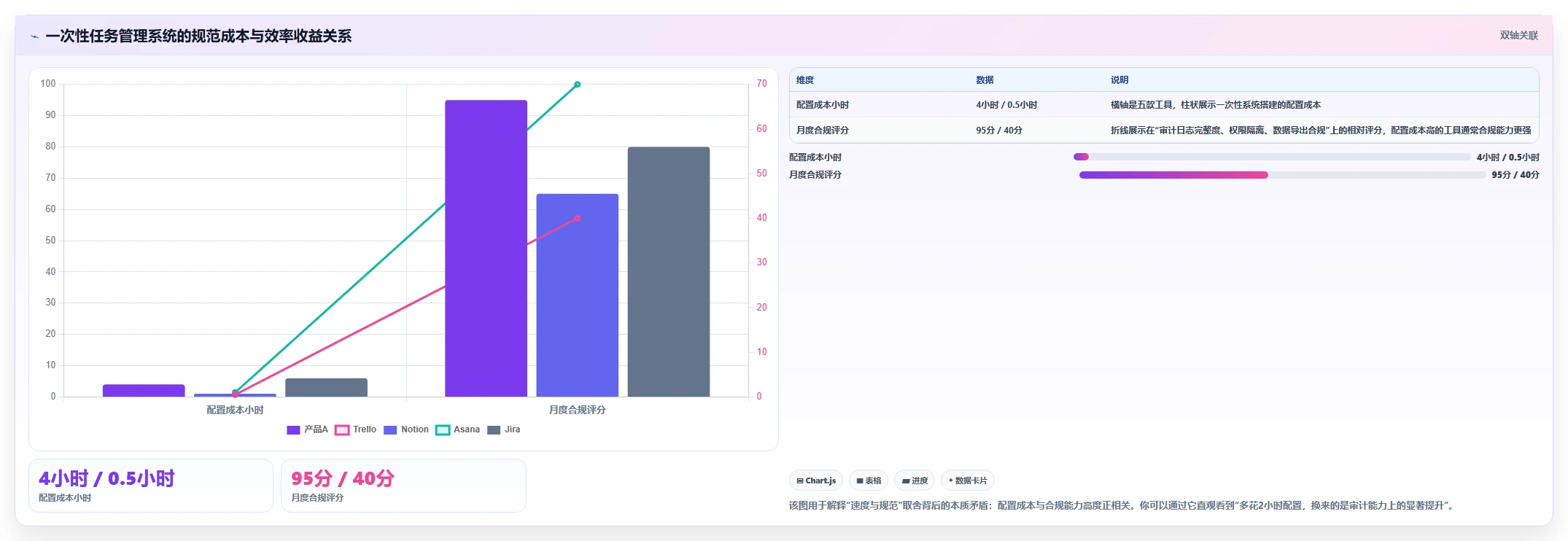
Task: Click the chart line icon beside the title
Action: click(34, 36)
